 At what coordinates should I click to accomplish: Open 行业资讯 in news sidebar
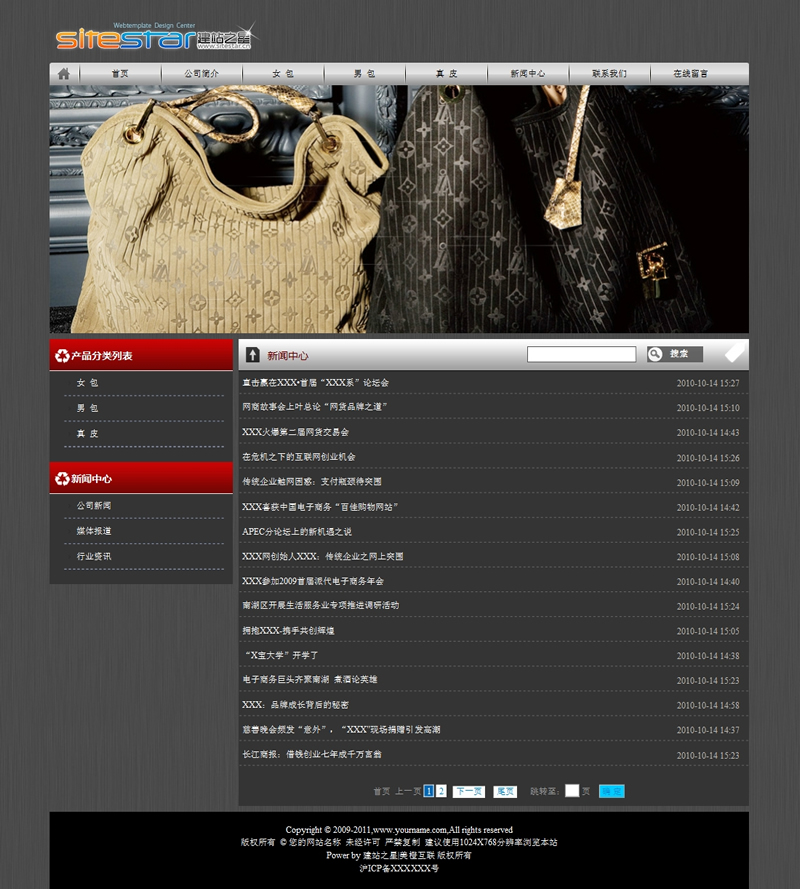(x=94, y=556)
